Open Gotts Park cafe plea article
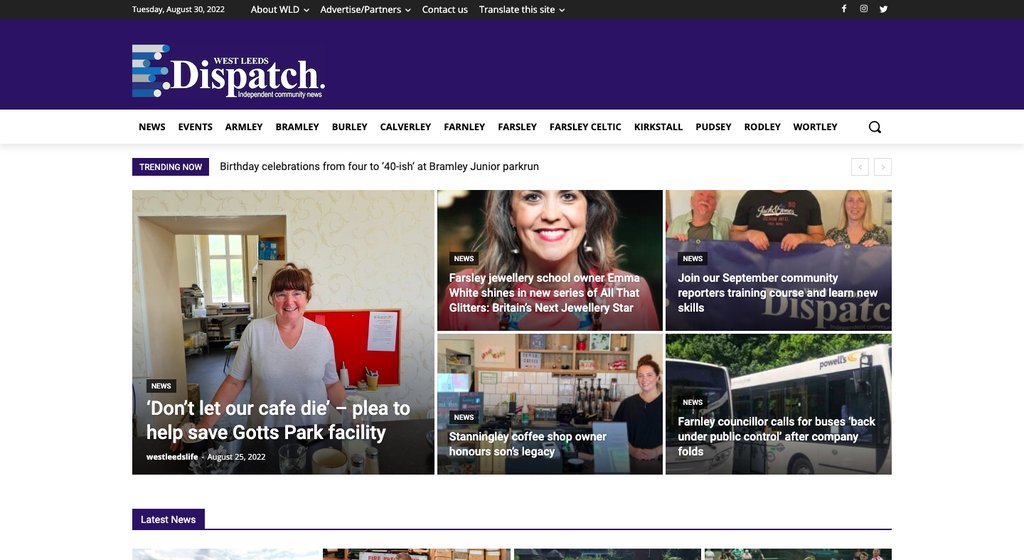 point(278,420)
